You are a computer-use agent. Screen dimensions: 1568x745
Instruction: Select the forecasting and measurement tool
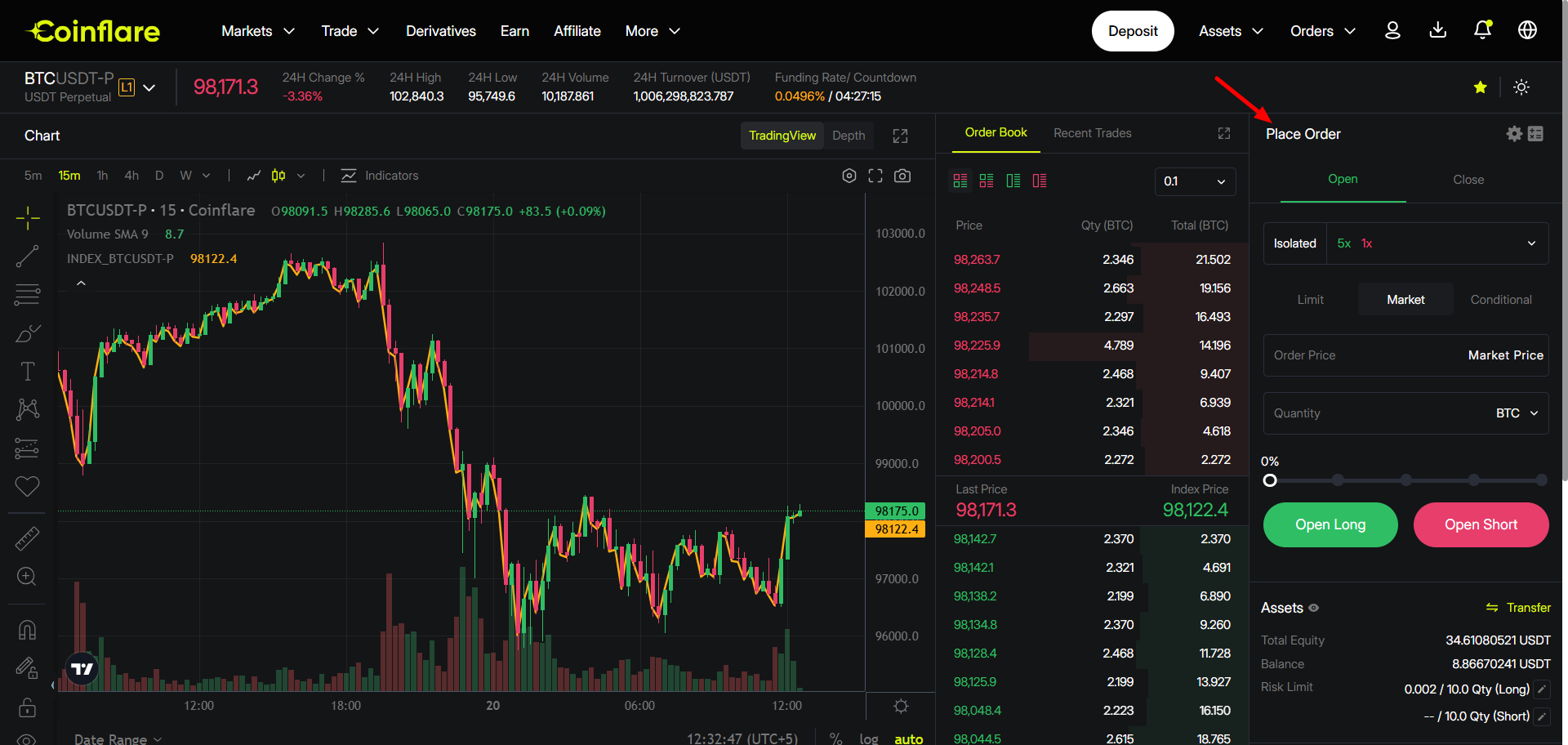click(27, 448)
